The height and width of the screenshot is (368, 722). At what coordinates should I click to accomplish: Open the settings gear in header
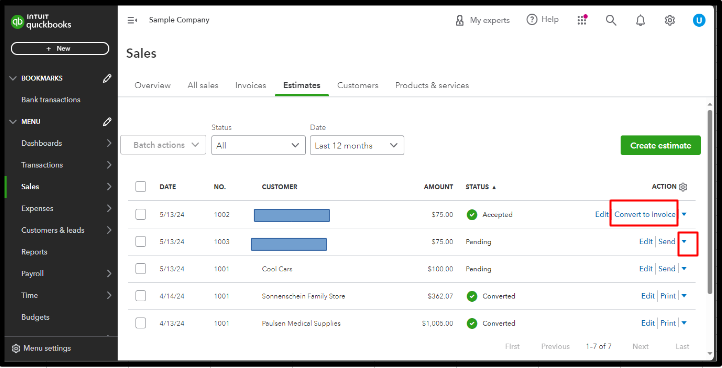[670, 20]
